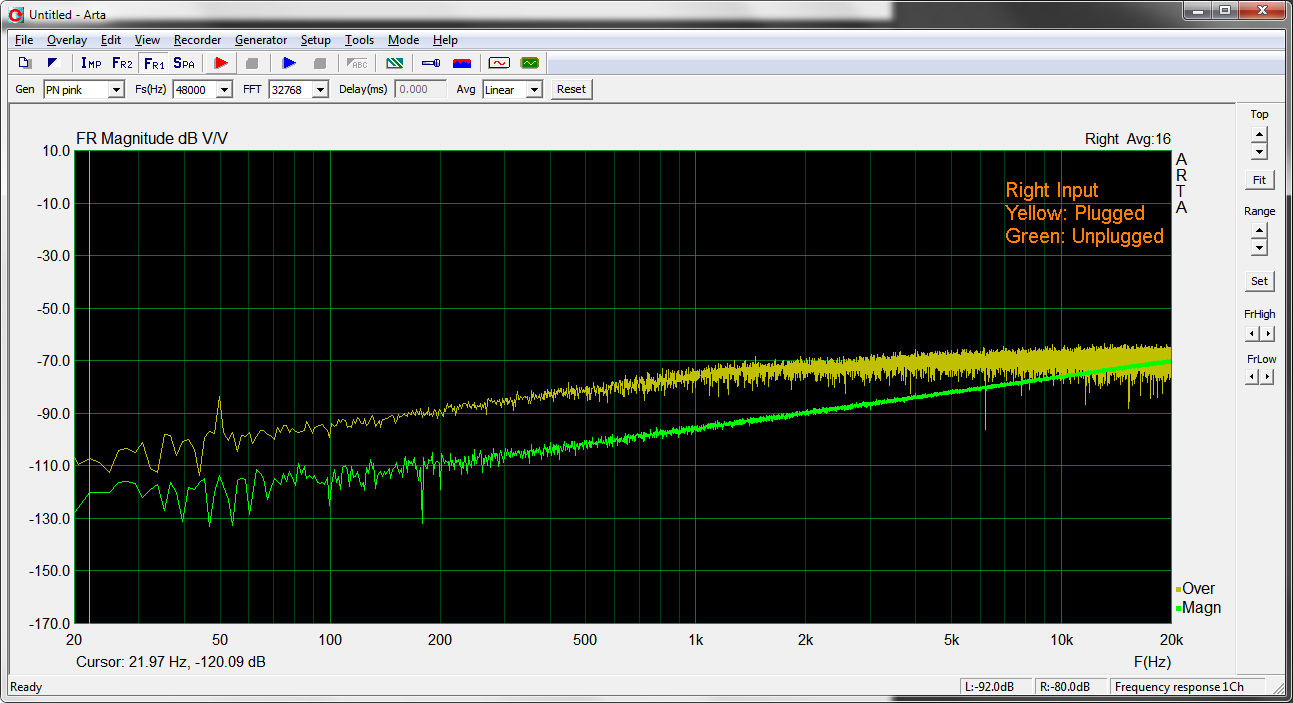Click the Top up arrow stepper
This screenshot has height=703, width=1293.
tap(1259, 134)
